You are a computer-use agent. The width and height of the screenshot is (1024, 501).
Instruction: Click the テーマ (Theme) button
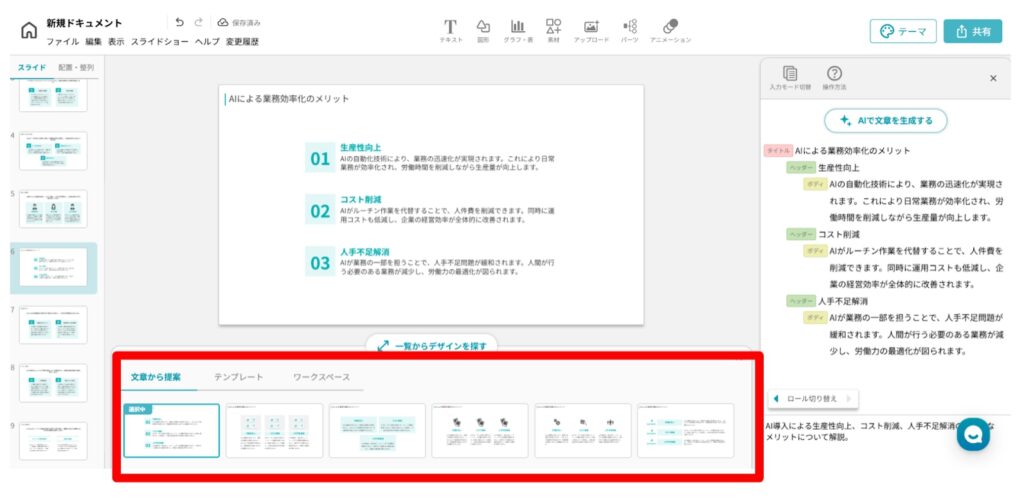(903, 31)
